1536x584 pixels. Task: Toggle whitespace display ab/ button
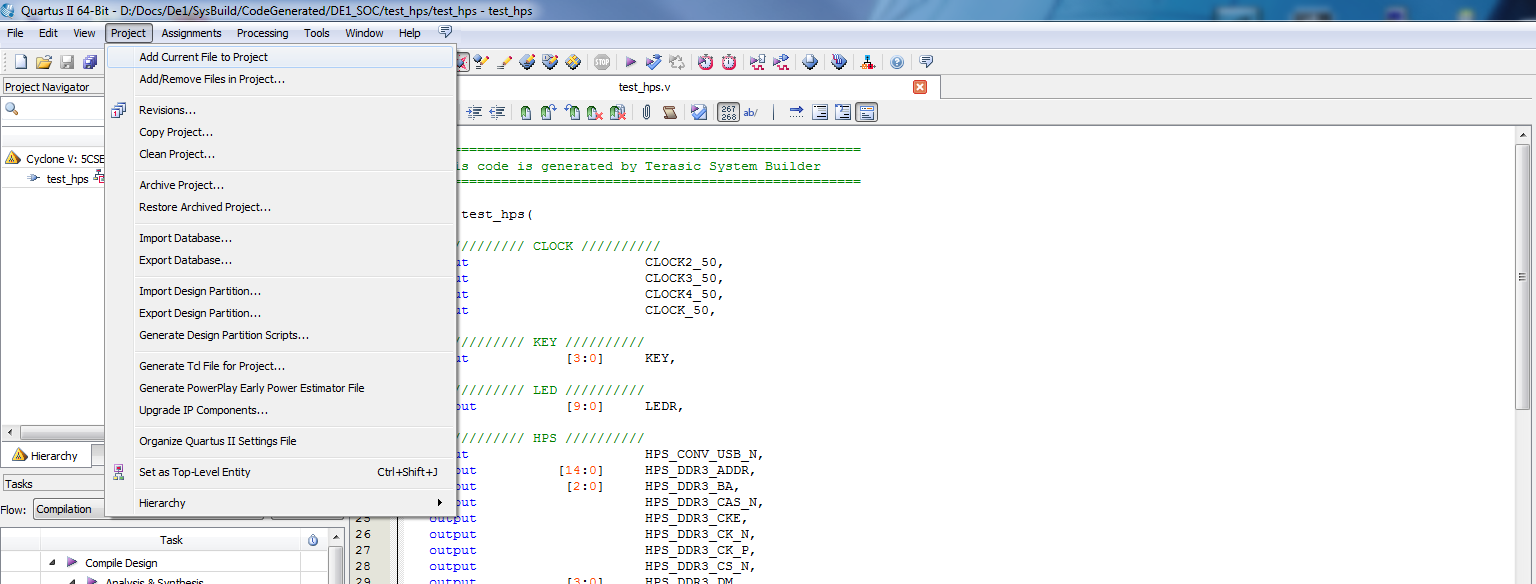pos(751,112)
